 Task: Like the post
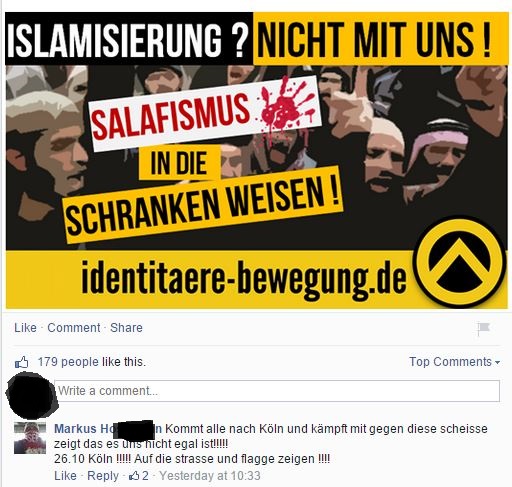[25, 328]
